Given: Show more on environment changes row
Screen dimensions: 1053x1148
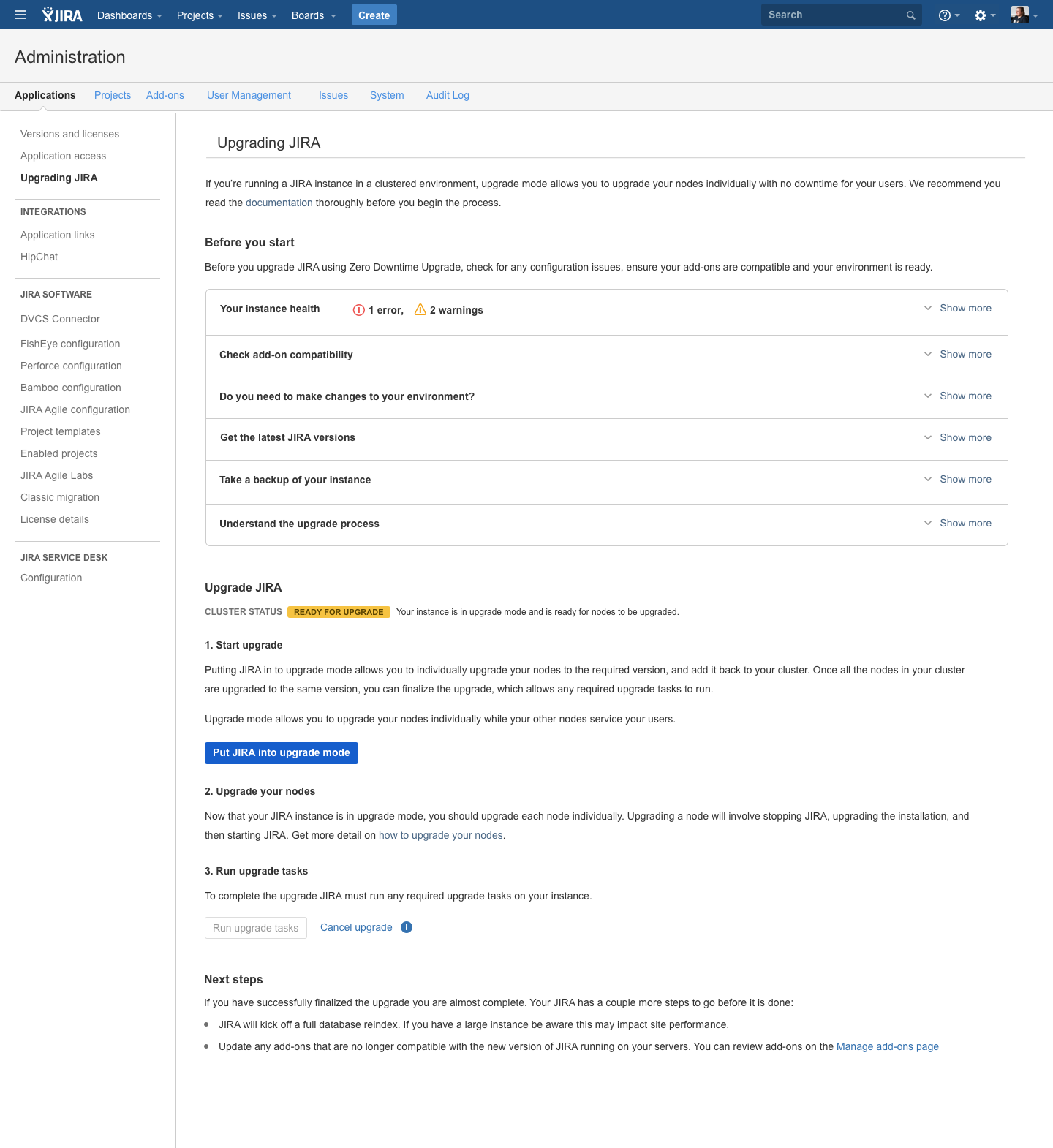Looking at the screenshot, I should pyautogui.click(x=957, y=396).
